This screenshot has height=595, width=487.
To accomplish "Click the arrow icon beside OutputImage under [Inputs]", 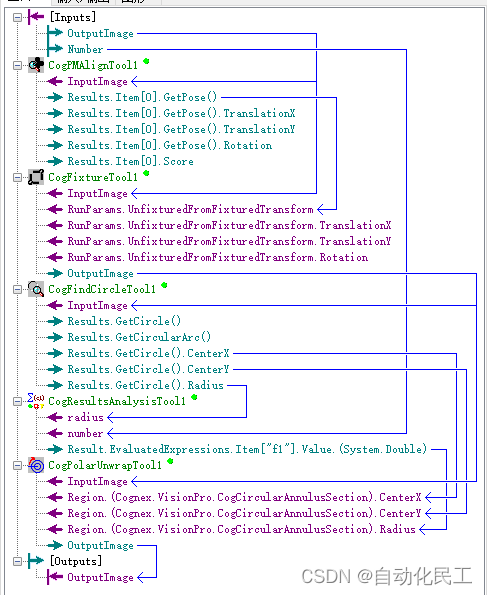I will point(55,33).
